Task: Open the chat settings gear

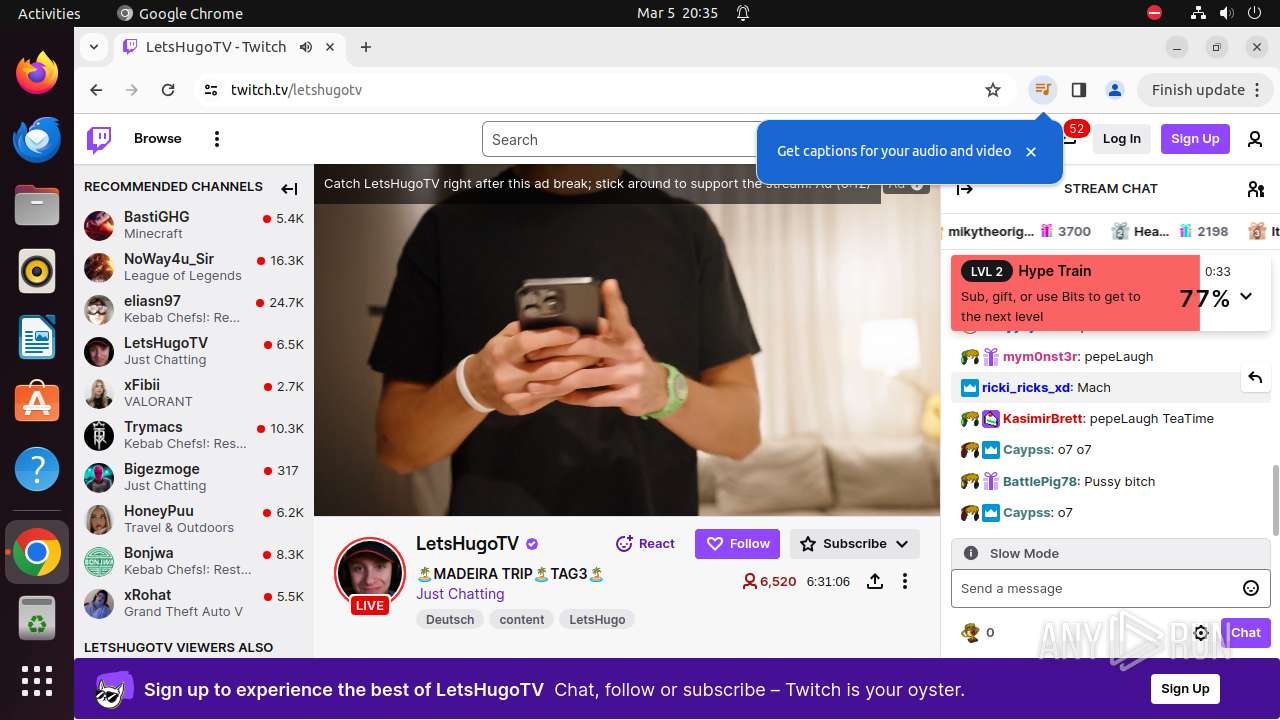Action: coord(1202,633)
